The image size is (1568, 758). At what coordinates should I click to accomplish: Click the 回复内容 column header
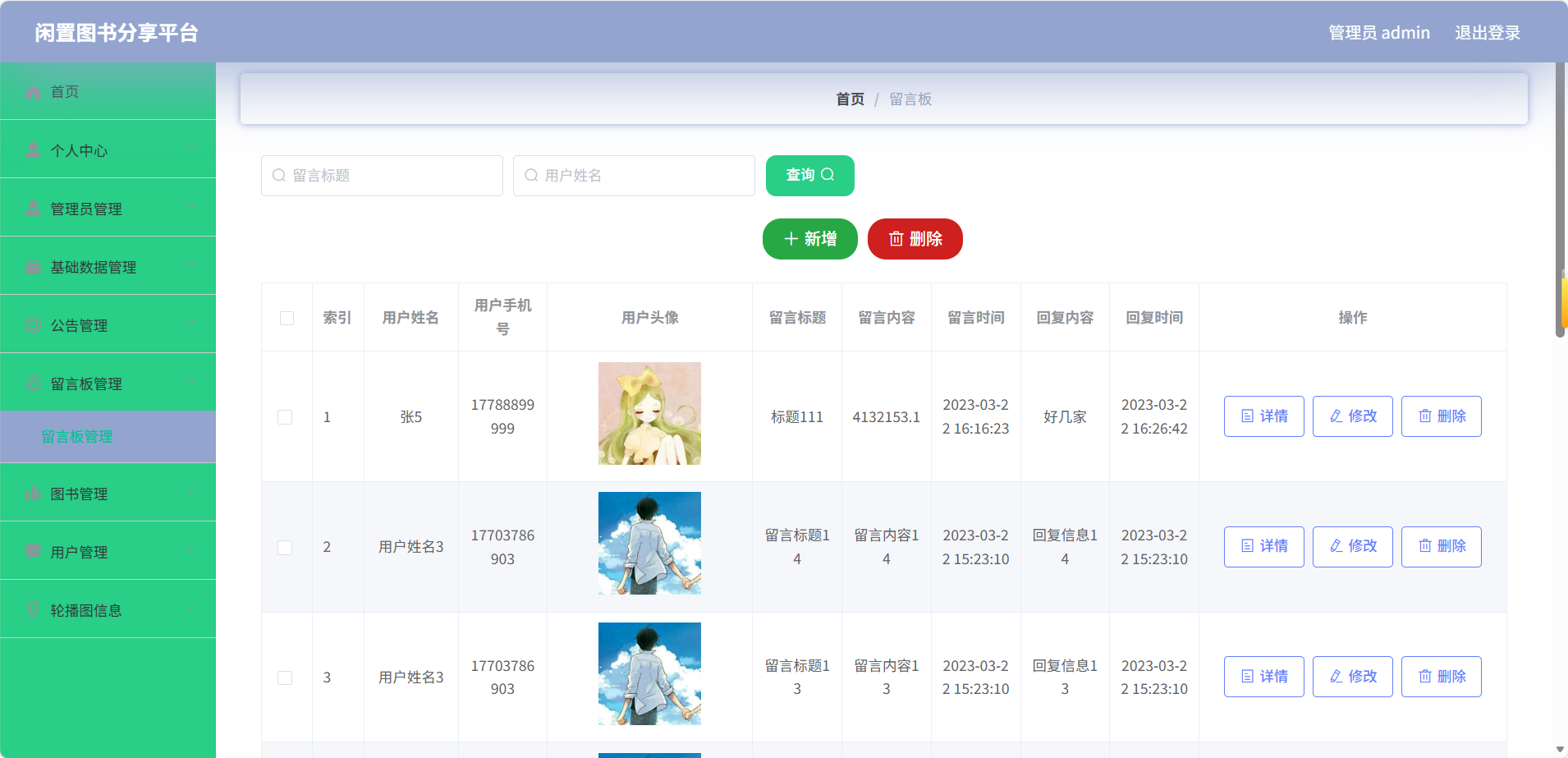[x=1065, y=318]
